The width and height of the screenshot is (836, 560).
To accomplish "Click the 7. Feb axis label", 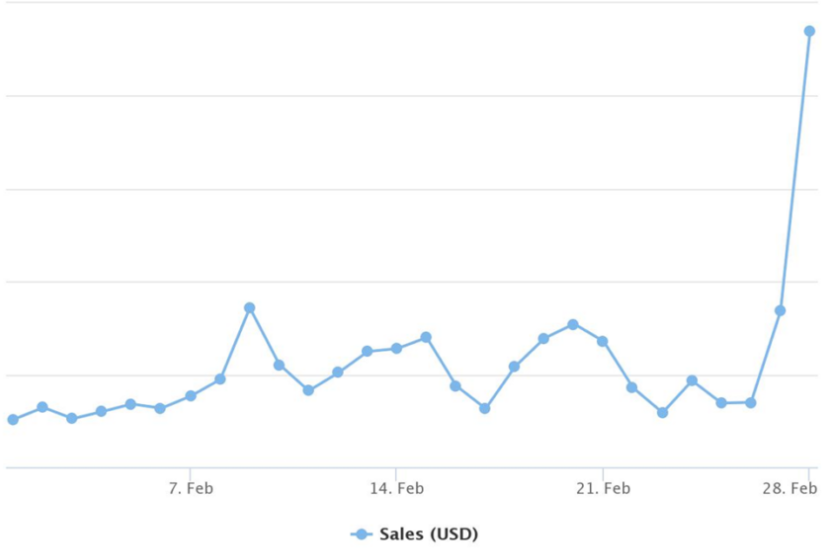I will (191, 488).
